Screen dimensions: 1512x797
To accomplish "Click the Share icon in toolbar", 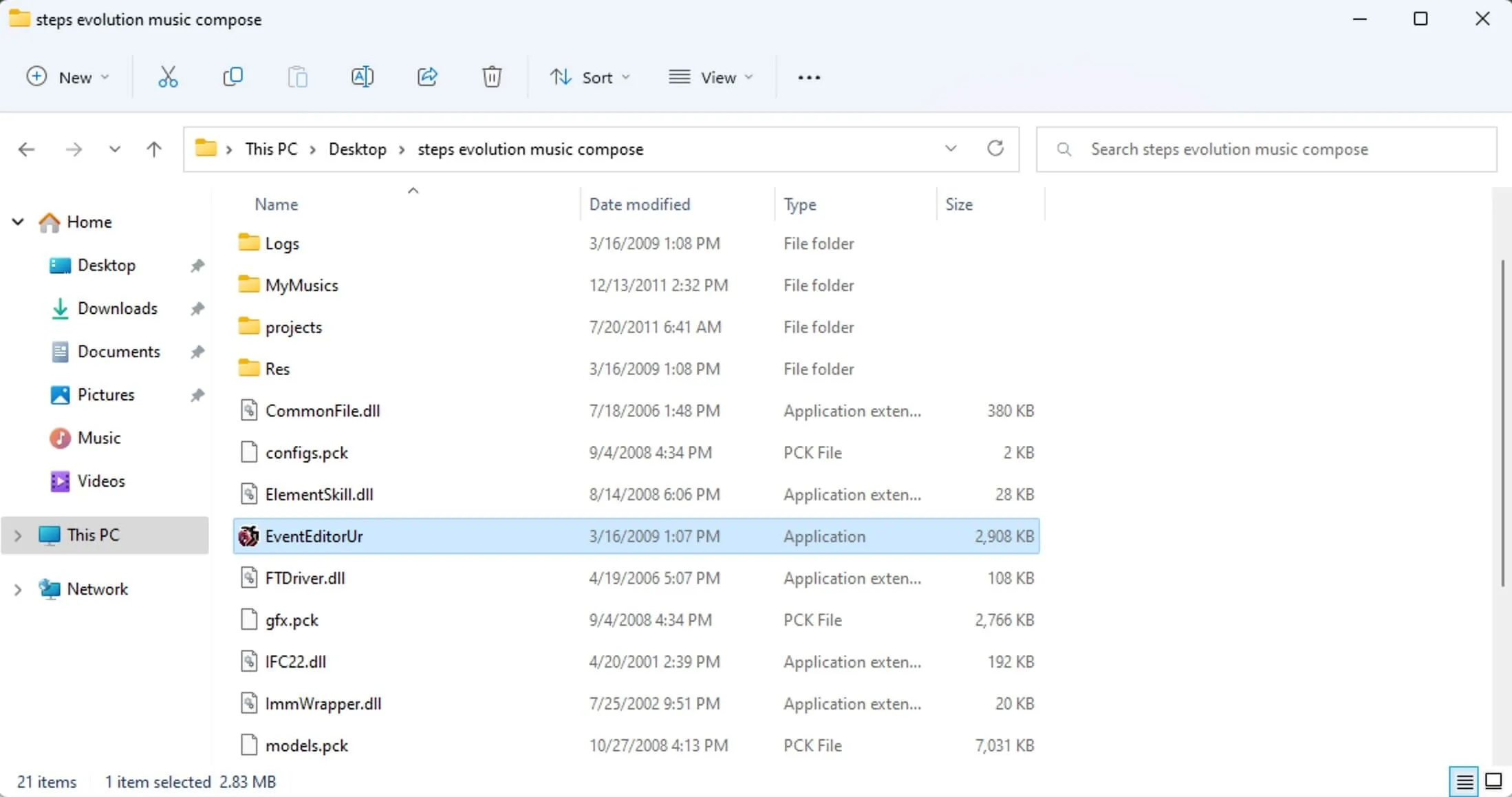I will [427, 77].
